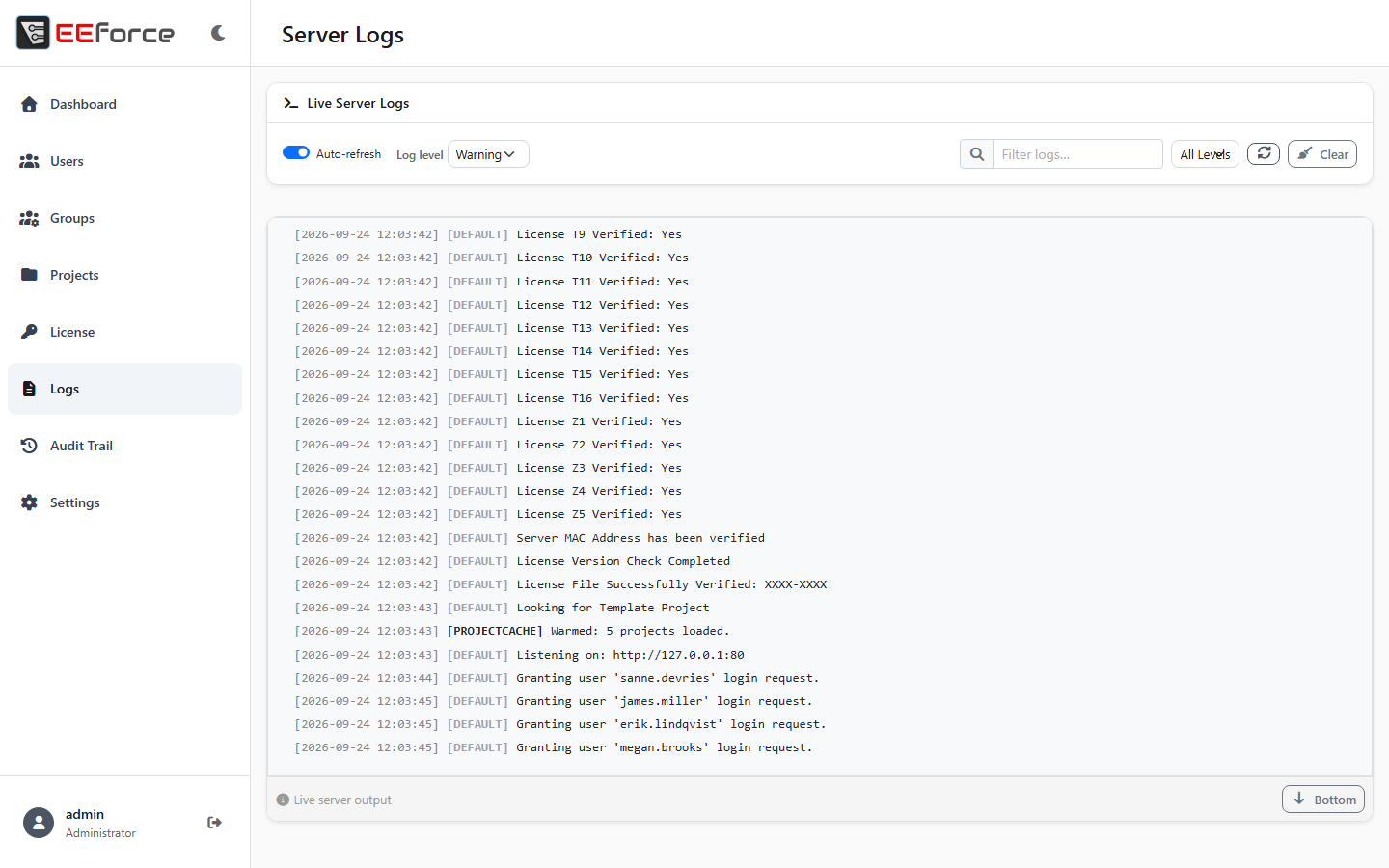Open the All Levels filter dropdown

1205,154
